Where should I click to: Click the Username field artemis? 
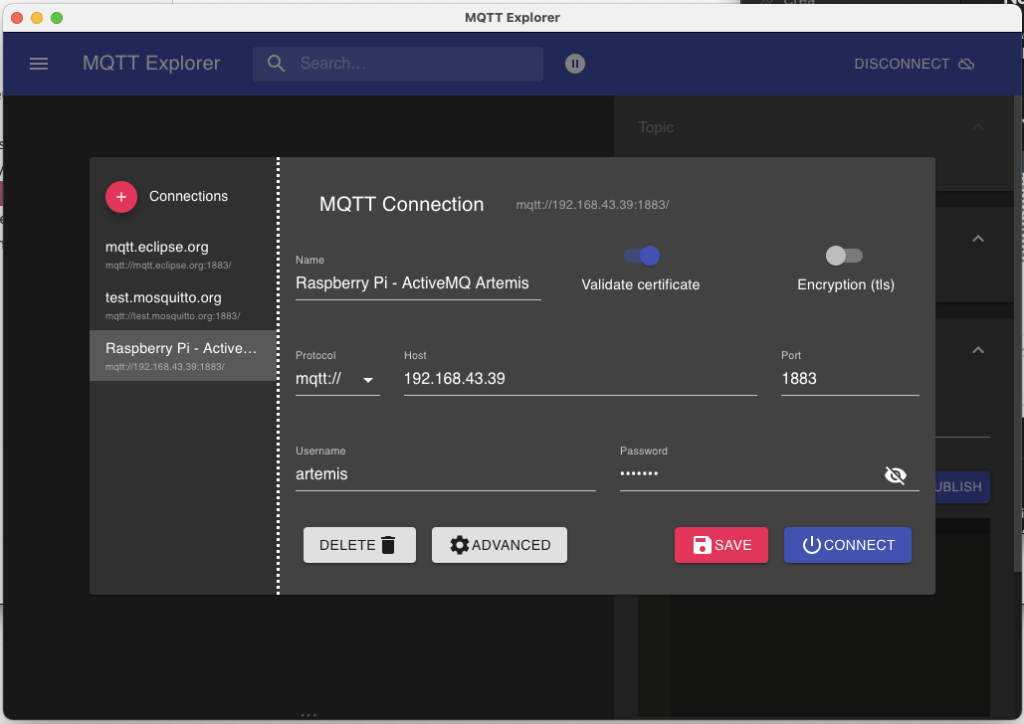pyautogui.click(x=445, y=474)
